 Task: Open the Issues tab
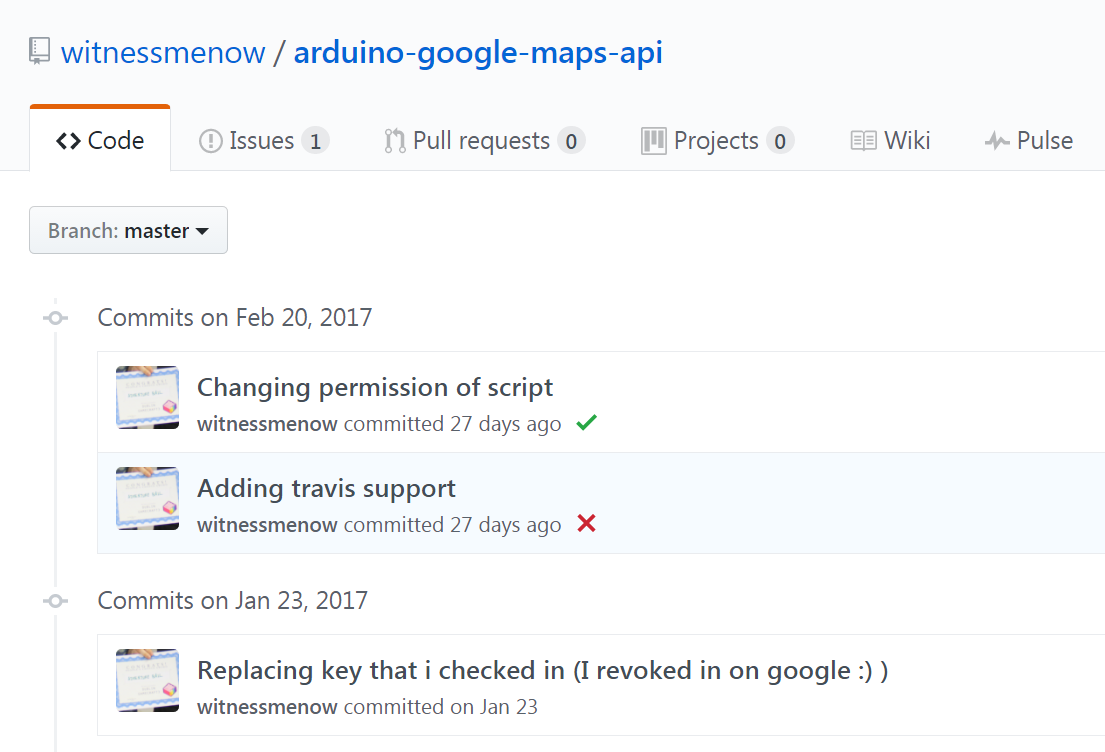tap(263, 141)
